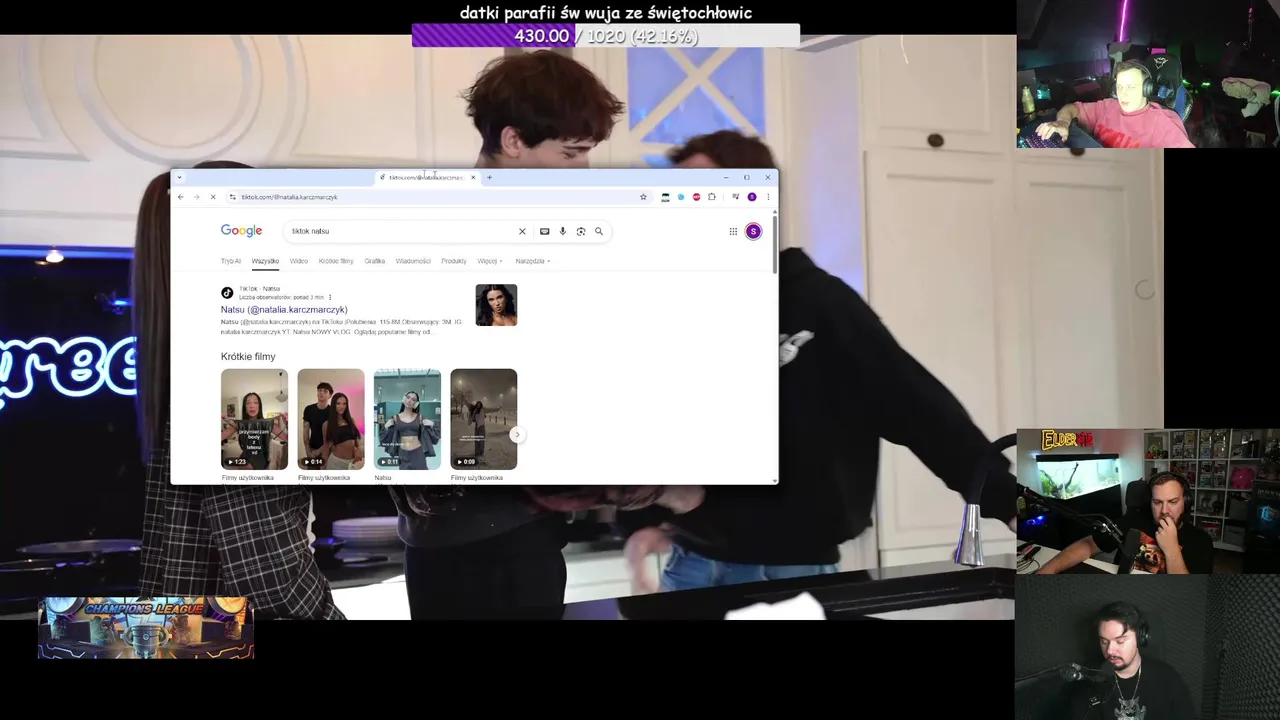Image resolution: width=1280 pixels, height=720 pixels.
Task: Select the Wszystko results tab
Action: pos(265,261)
